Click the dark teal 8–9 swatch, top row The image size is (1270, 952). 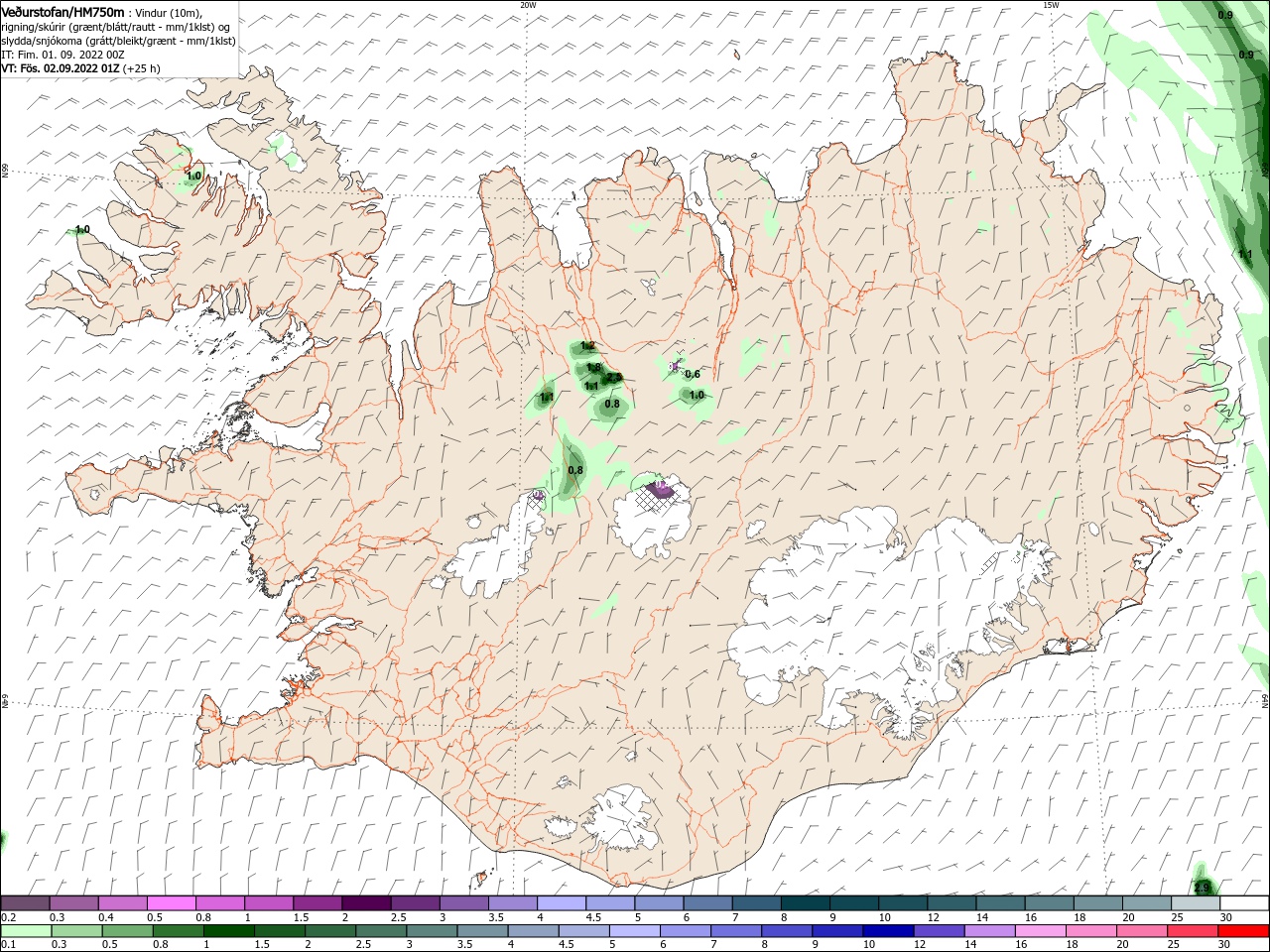806,903
